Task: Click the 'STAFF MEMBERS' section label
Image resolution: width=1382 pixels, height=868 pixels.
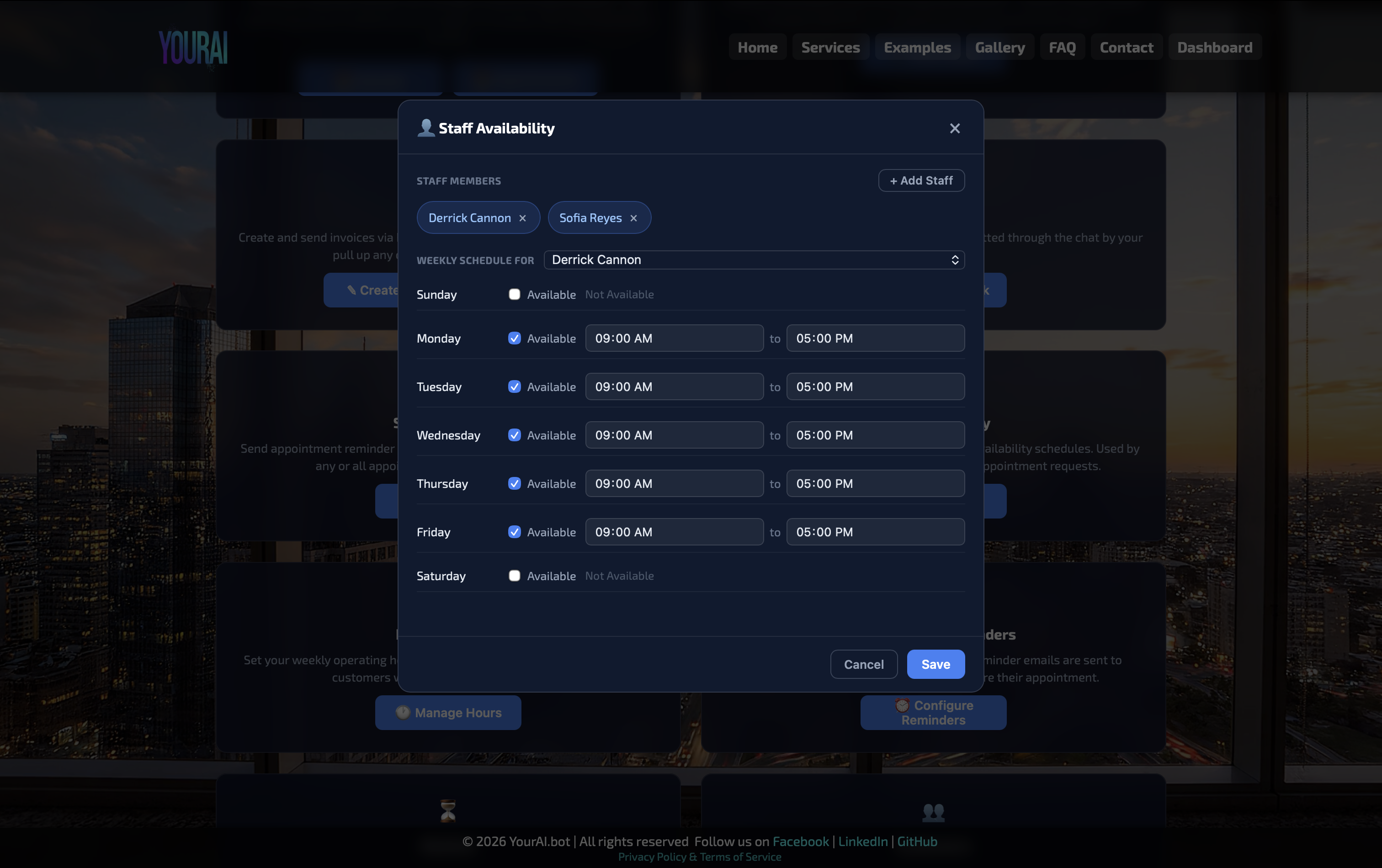Action: pos(458,181)
